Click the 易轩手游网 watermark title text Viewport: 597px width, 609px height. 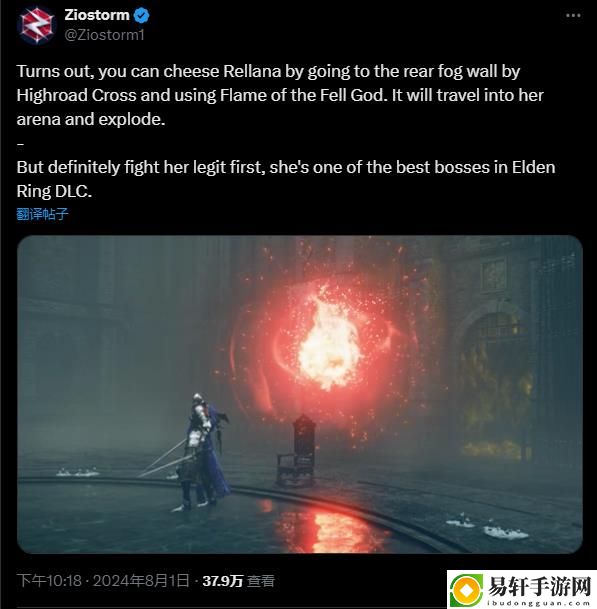539,586
